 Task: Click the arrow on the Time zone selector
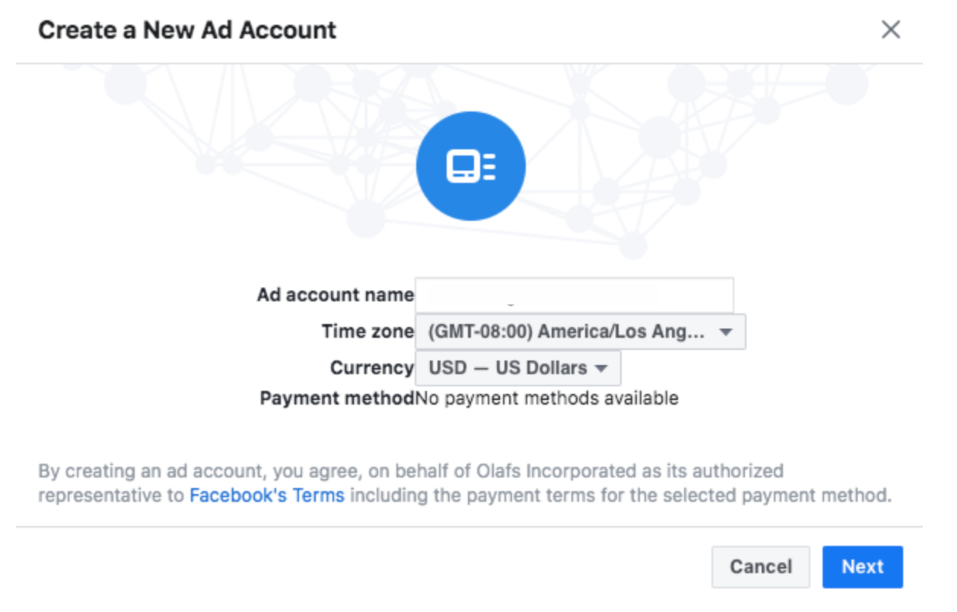(725, 333)
